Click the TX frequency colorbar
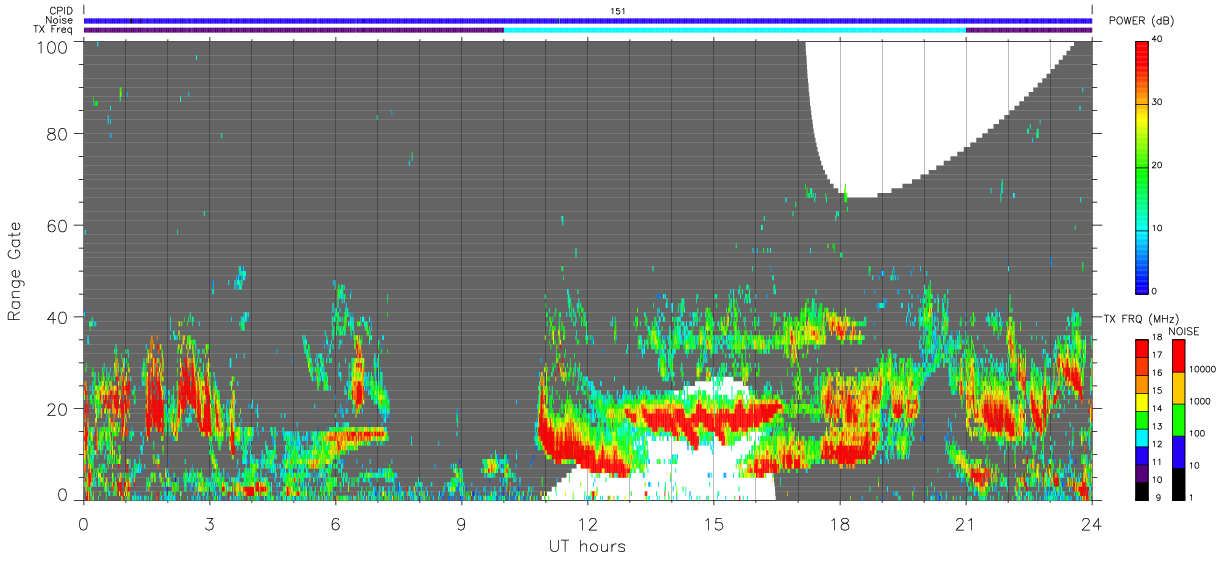This screenshot has height=567, width=1228. [x=1142, y=419]
